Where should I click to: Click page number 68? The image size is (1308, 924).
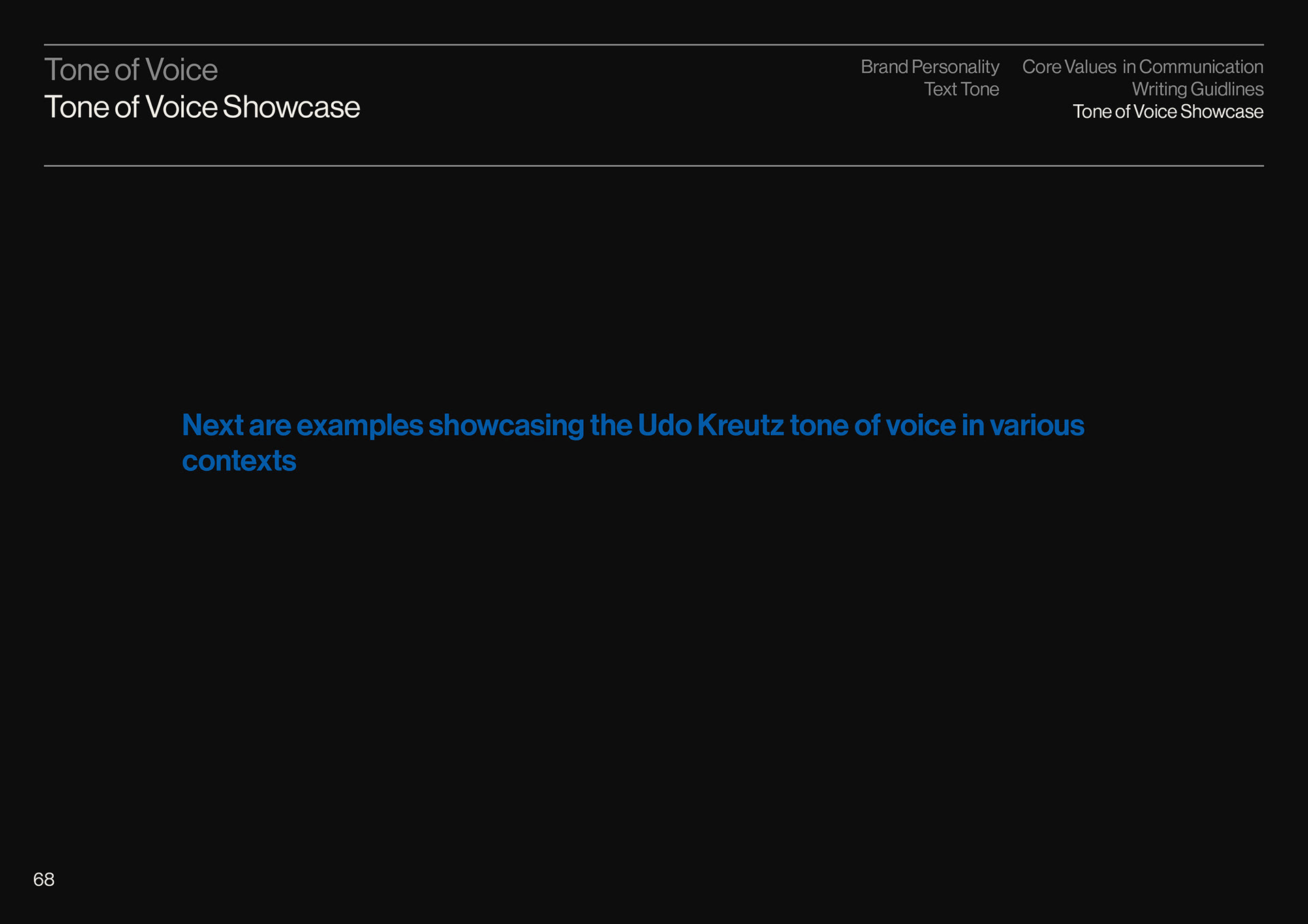tap(44, 879)
